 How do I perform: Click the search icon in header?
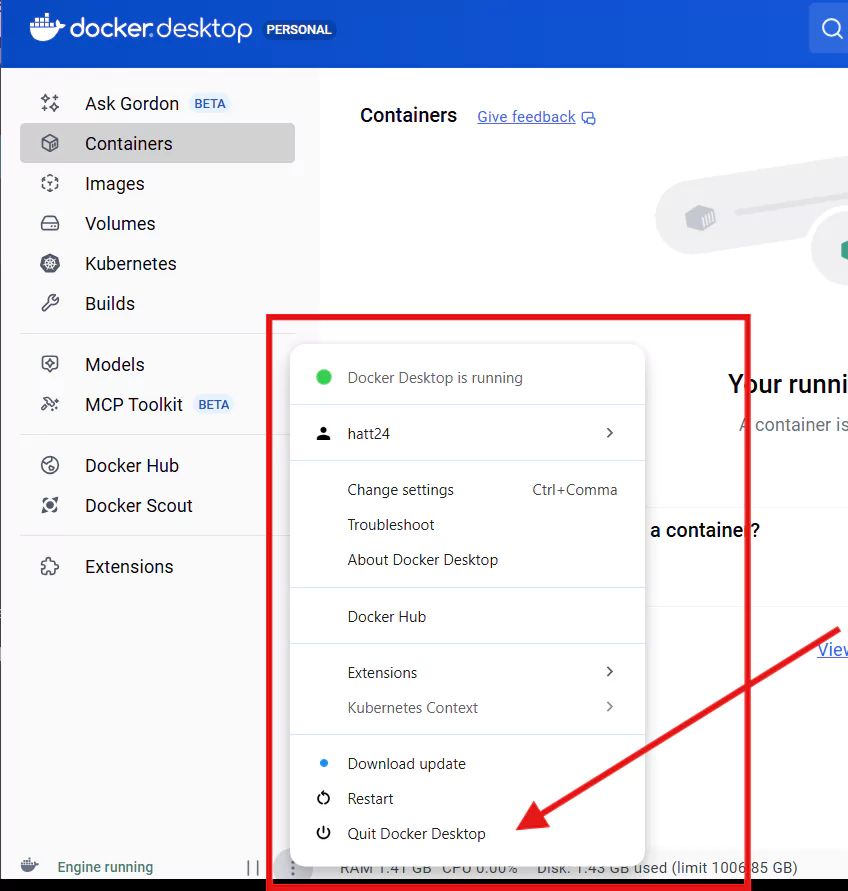pyautogui.click(x=831, y=29)
